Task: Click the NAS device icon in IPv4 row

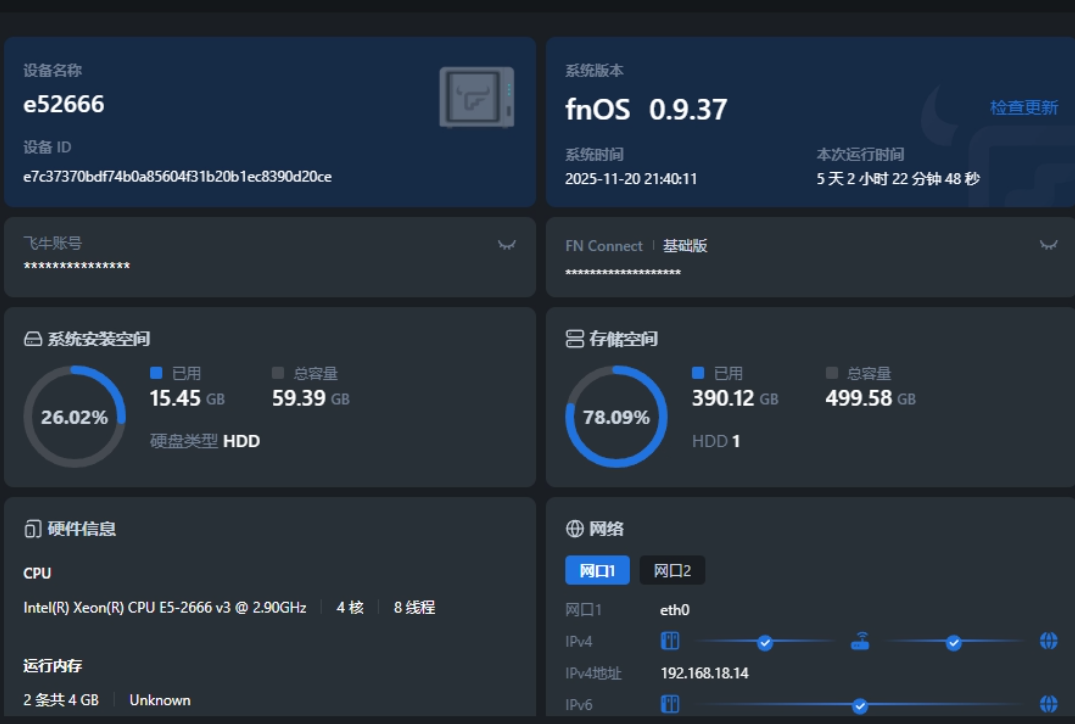Action: 670,641
